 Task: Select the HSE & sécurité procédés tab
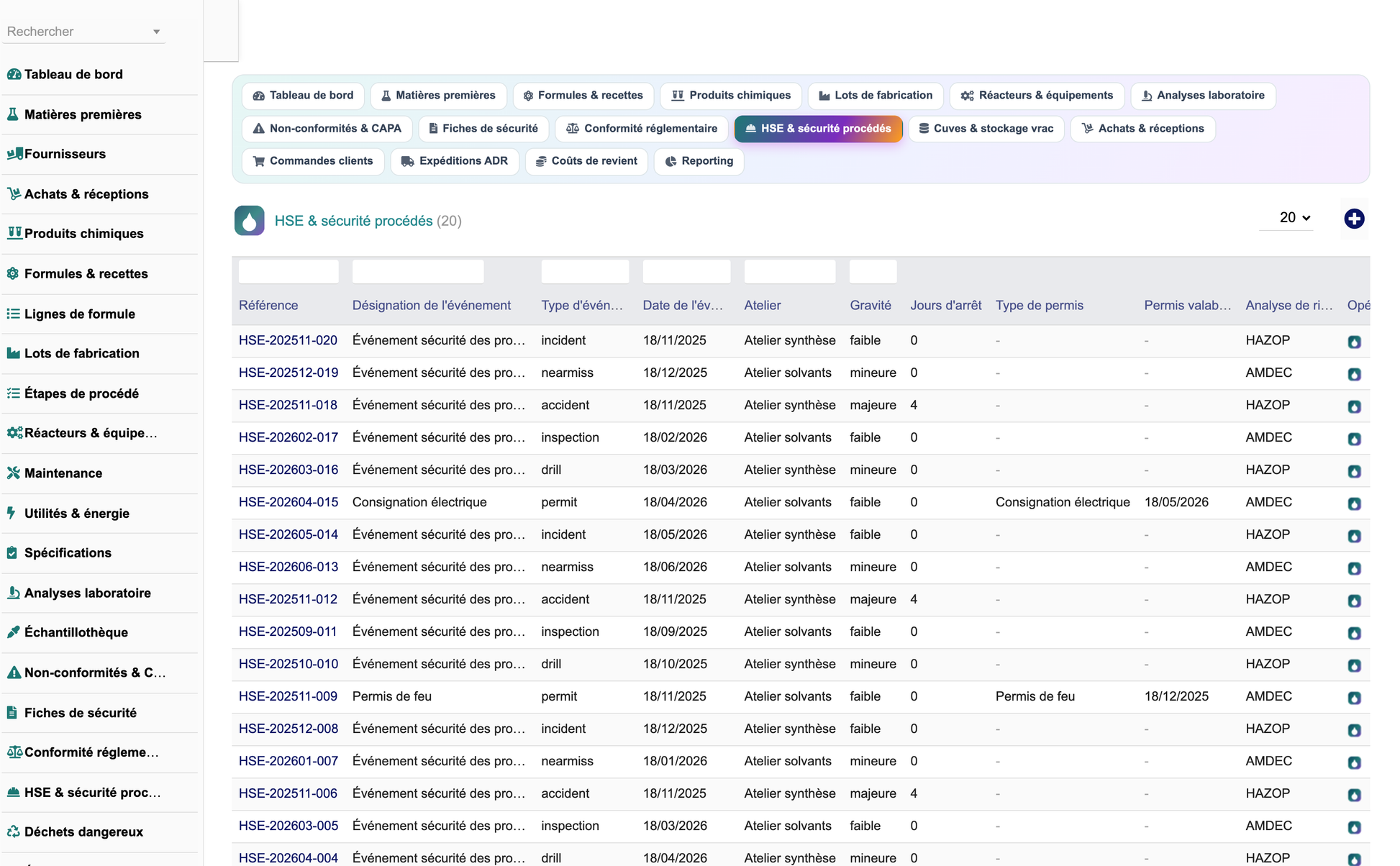point(818,129)
